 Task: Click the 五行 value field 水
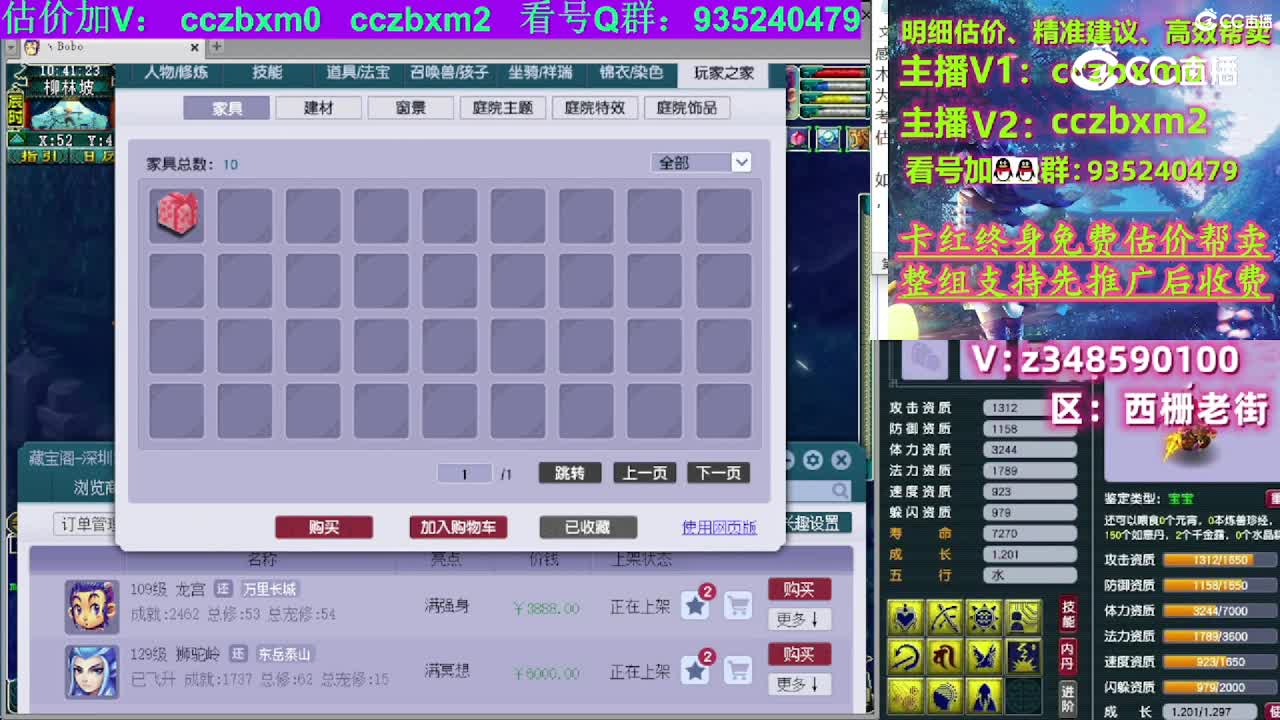coord(1030,576)
